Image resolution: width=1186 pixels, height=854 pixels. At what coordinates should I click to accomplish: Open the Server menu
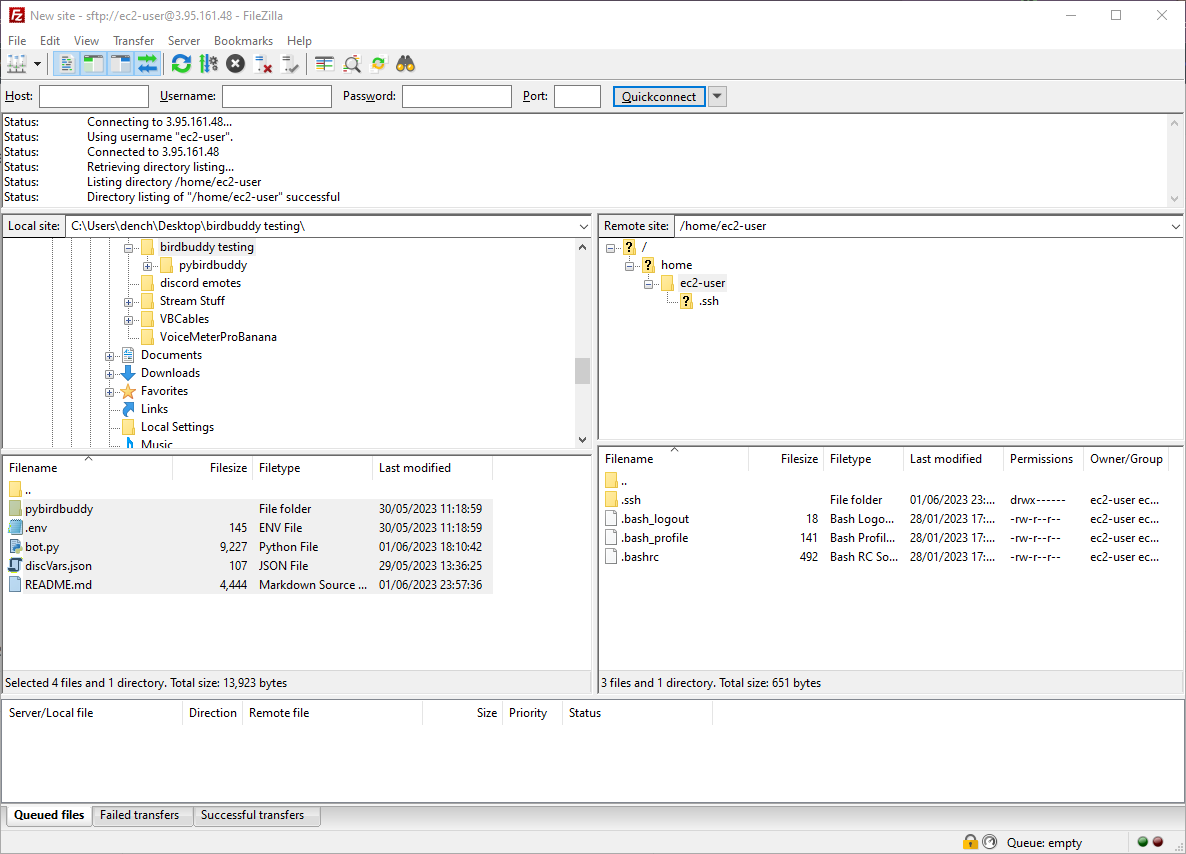(x=184, y=41)
